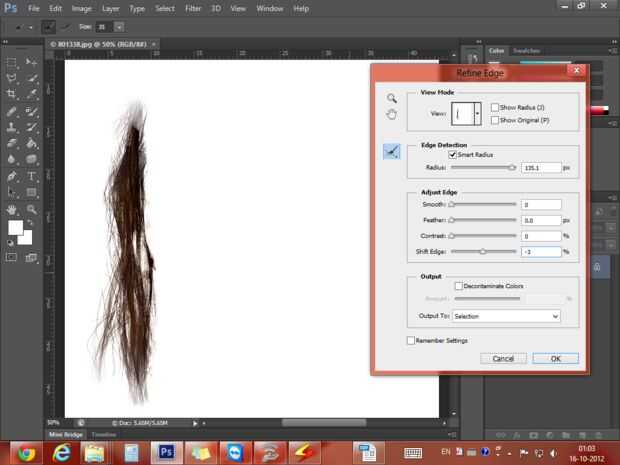
Task: Turn on Decontaminate Colors
Action: pyautogui.click(x=459, y=286)
